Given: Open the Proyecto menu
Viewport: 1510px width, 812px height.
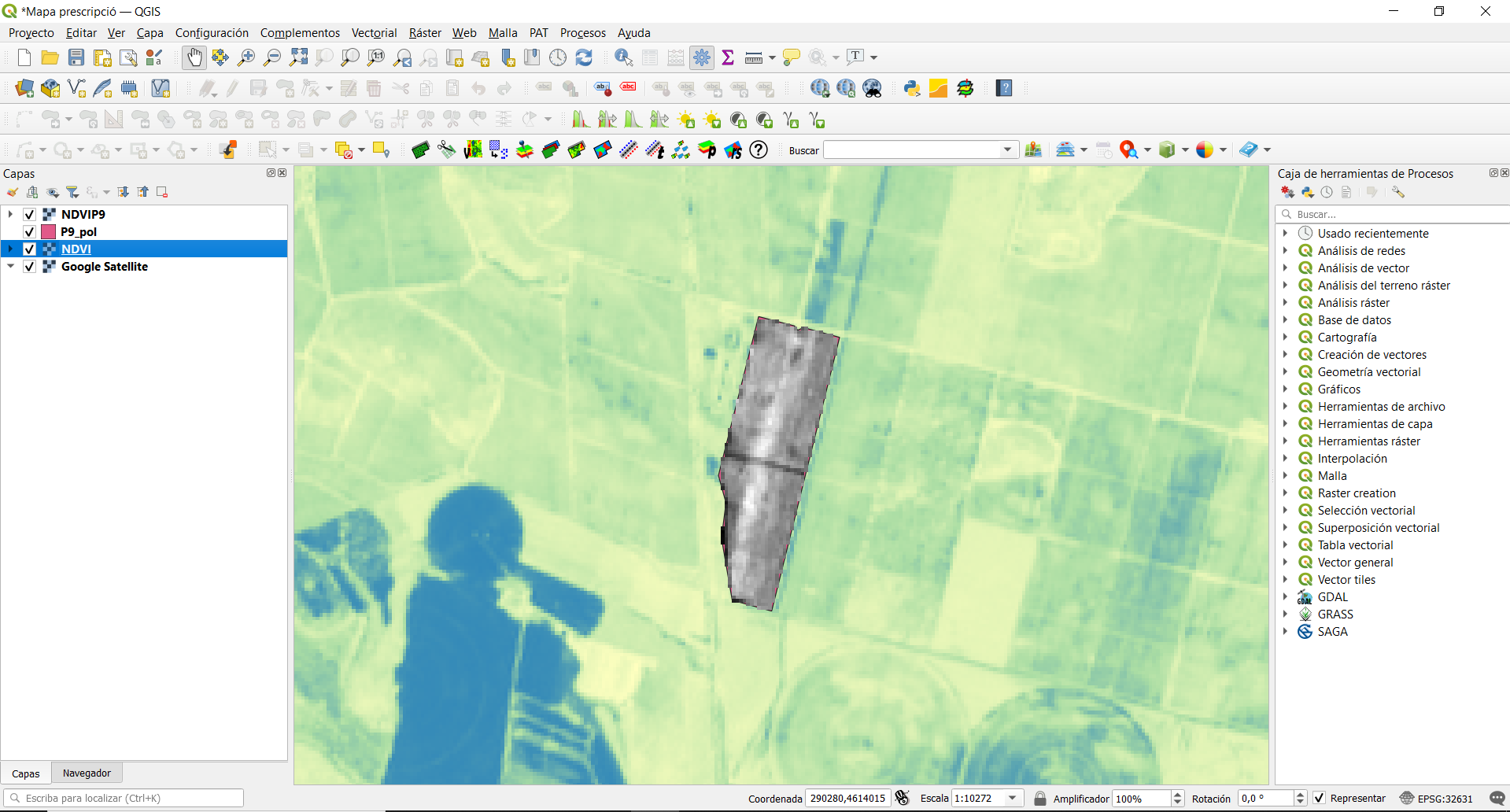Looking at the screenshot, I should [x=31, y=33].
